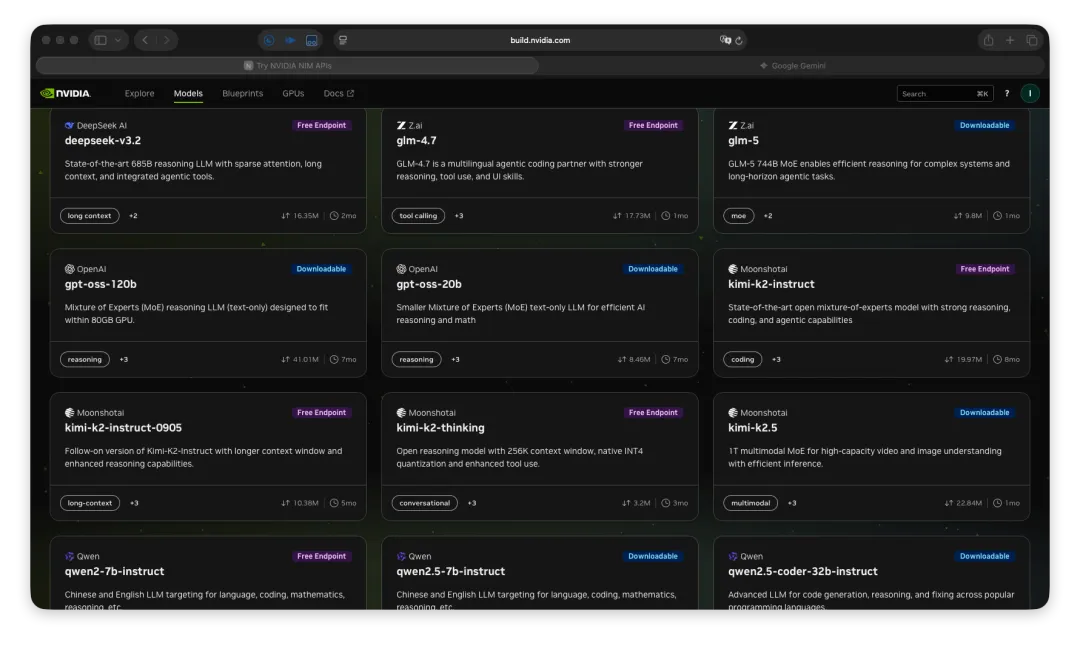Screen dimensions: 1080x646
Task: Open the user profile avatar
Action: (1030, 94)
